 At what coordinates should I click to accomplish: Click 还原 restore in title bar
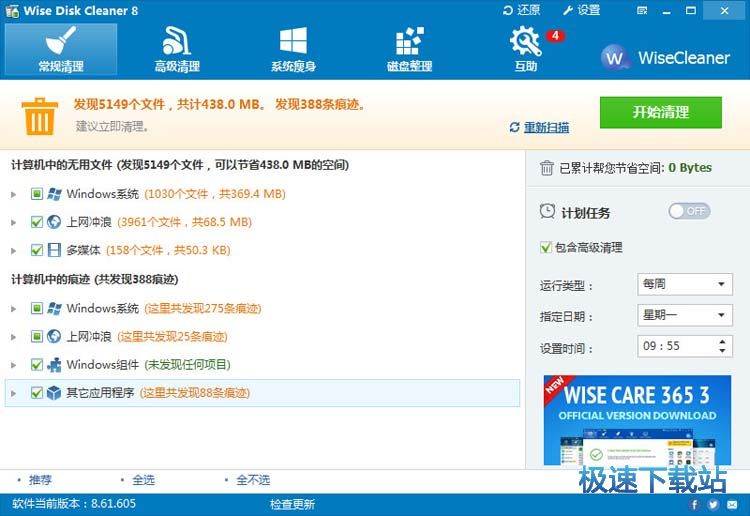click(521, 10)
